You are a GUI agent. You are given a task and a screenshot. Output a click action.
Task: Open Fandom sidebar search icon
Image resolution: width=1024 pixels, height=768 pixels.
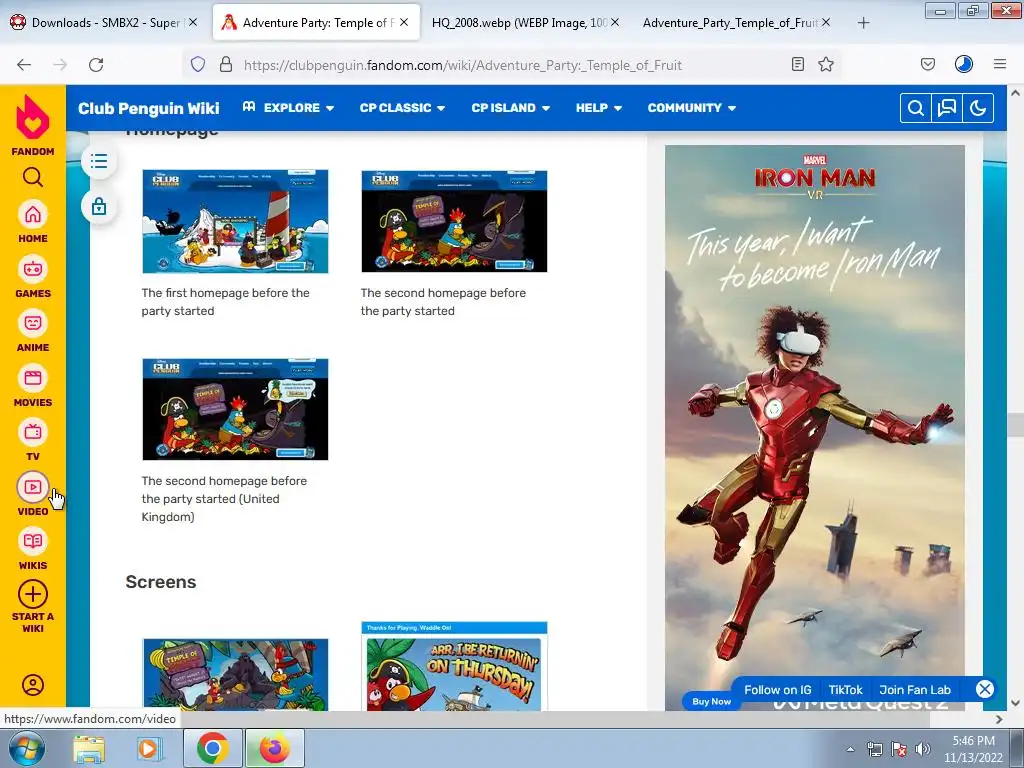click(33, 177)
